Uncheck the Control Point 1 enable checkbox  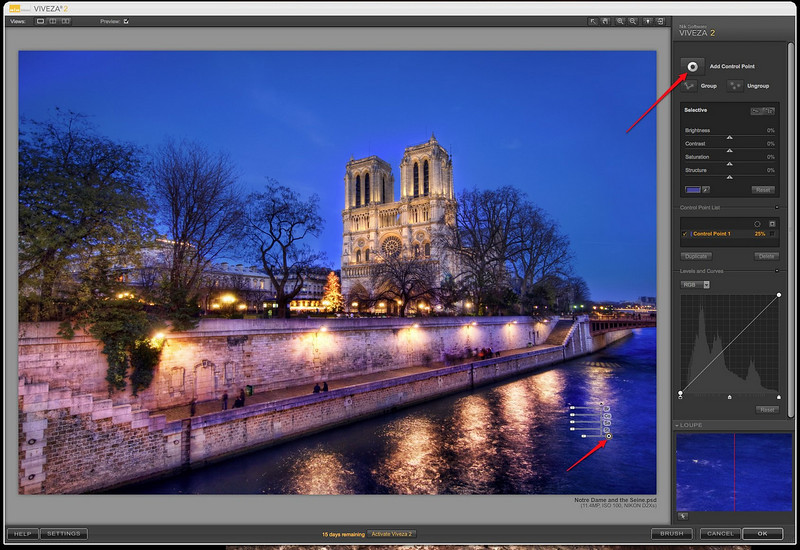pyautogui.click(x=685, y=234)
